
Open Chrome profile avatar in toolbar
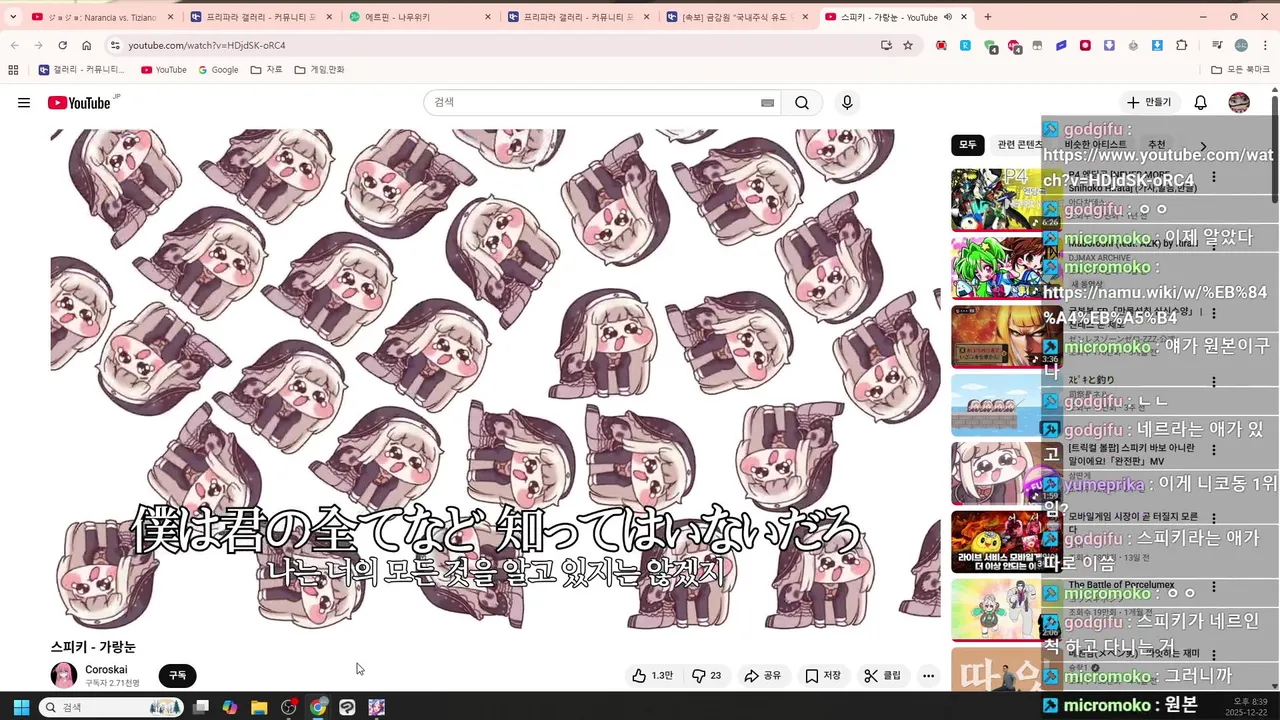(x=1241, y=45)
